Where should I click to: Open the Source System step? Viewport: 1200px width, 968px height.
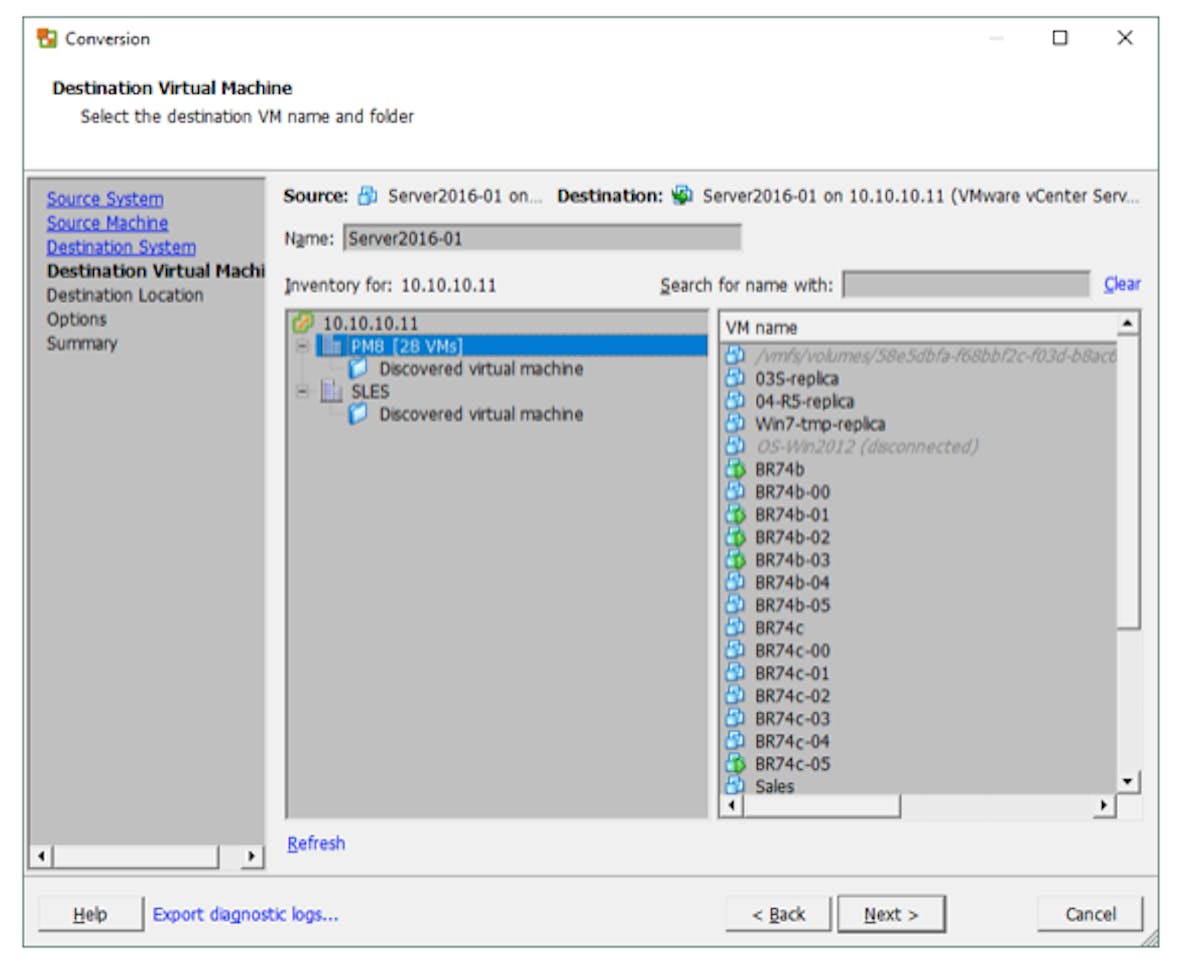point(105,199)
